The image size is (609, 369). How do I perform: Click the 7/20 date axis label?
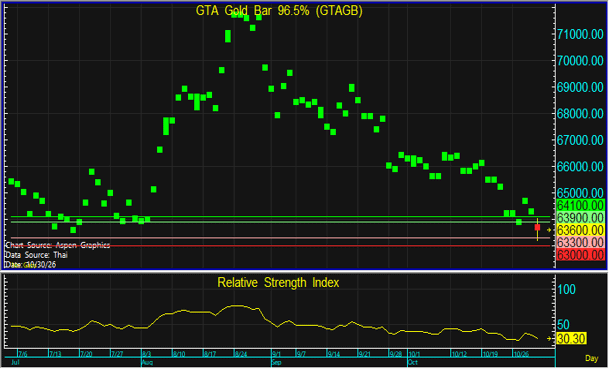click(x=86, y=354)
